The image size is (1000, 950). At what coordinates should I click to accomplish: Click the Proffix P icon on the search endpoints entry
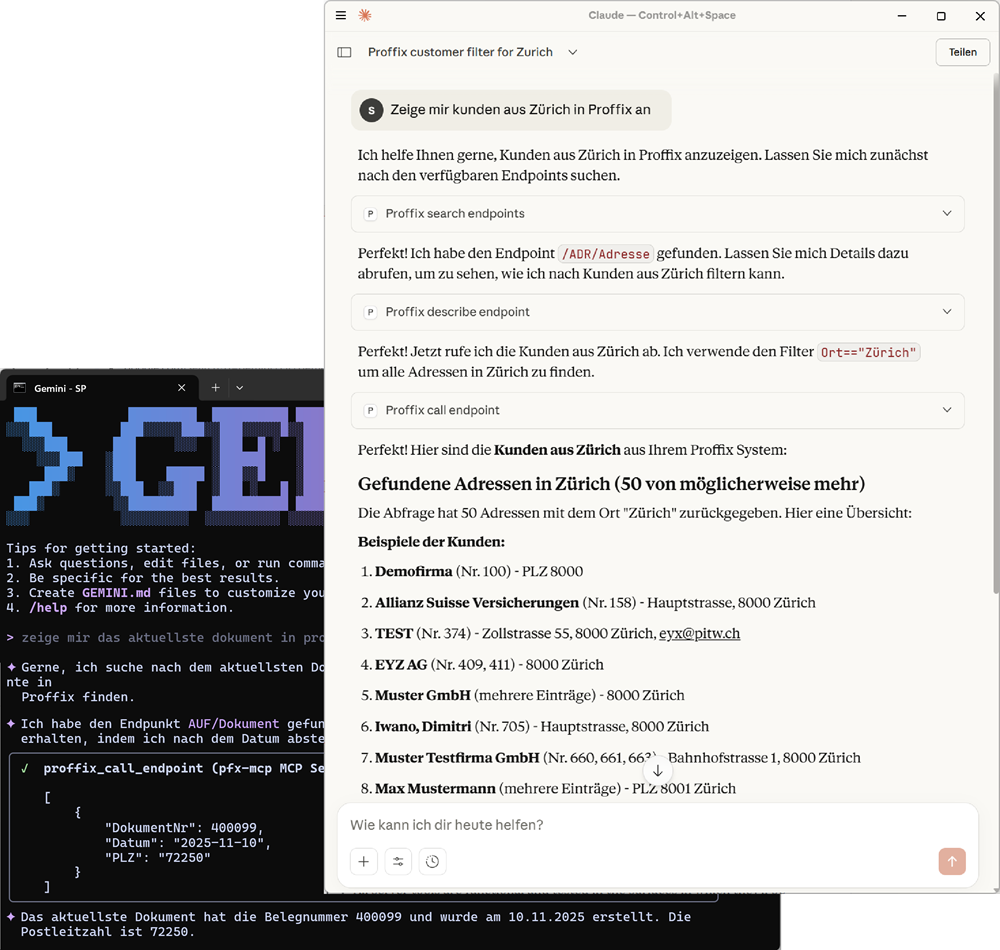pos(371,213)
